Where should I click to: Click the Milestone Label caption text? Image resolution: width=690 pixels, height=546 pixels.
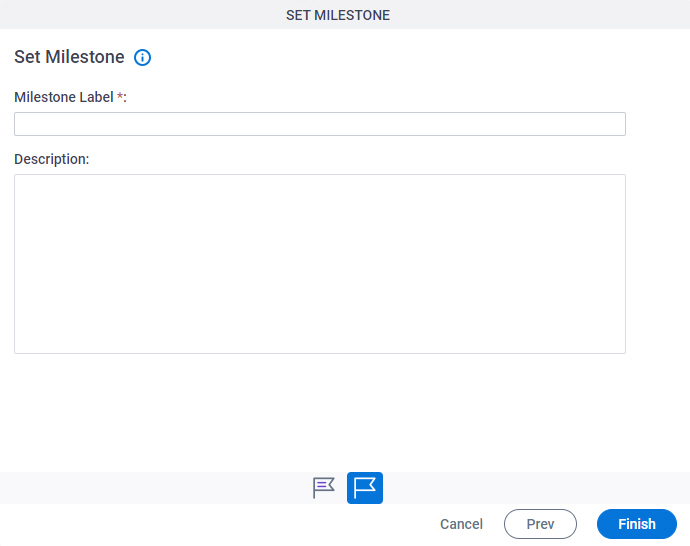pos(64,97)
